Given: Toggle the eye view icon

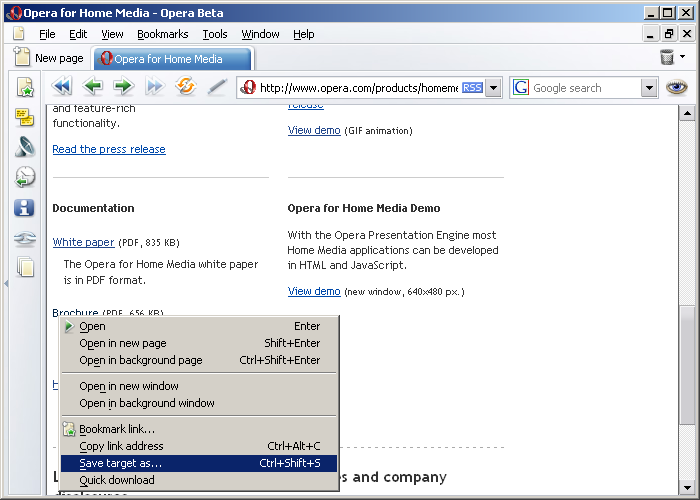Looking at the screenshot, I should (x=678, y=88).
